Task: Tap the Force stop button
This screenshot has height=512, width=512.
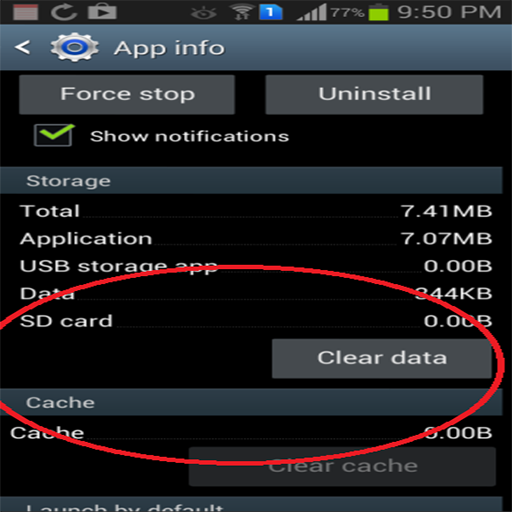Action: click(x=127, y=94)
